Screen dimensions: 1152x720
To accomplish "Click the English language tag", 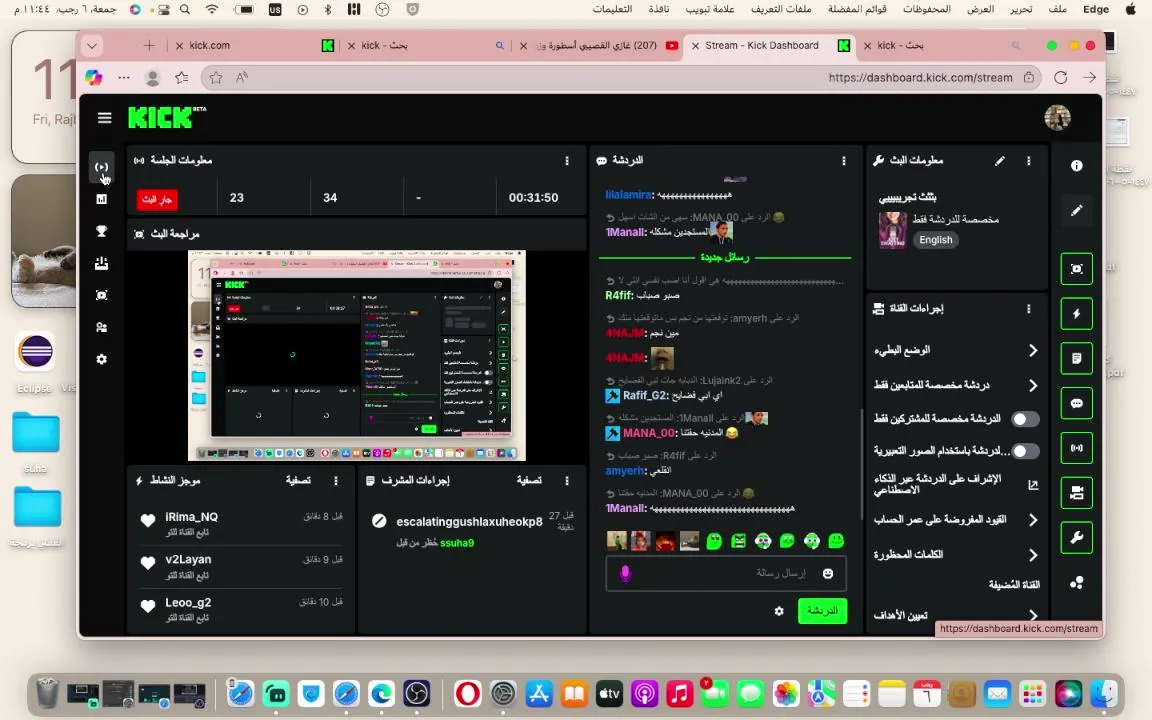I will pos(935,240).
